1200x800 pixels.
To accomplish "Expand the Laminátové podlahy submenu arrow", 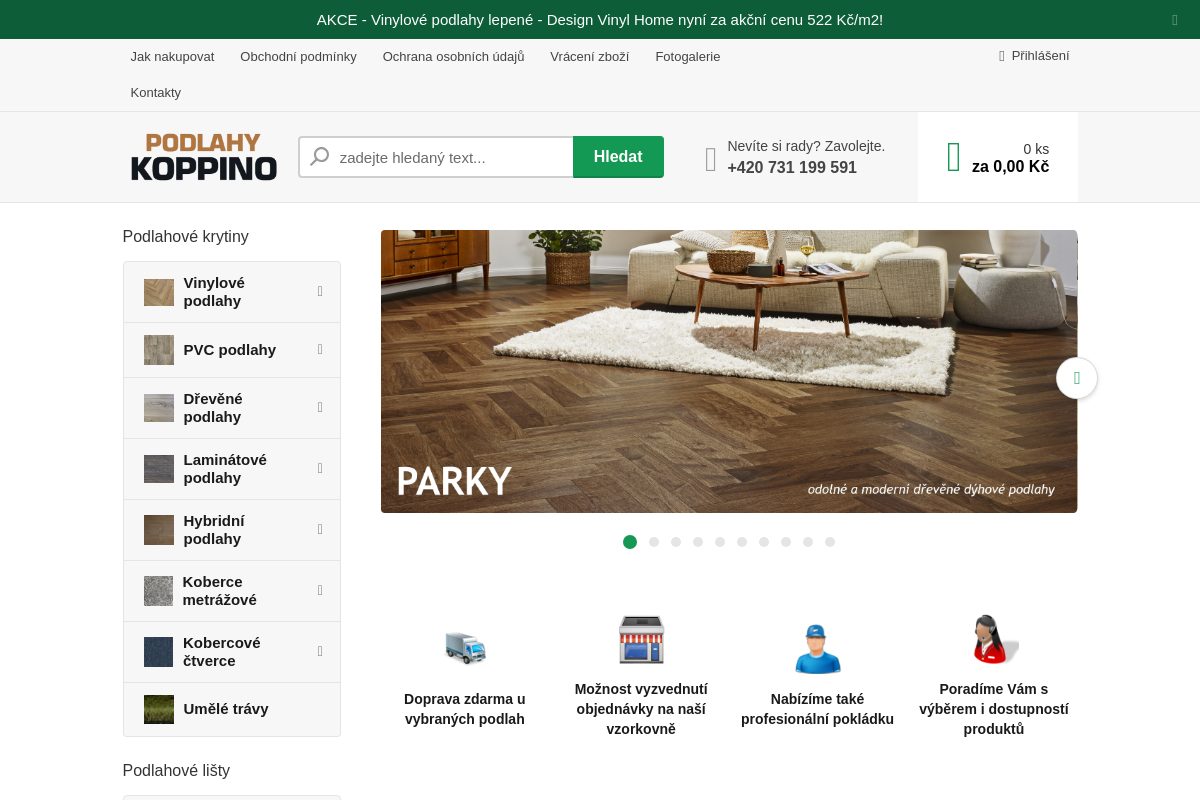I will tap(320, 468).
